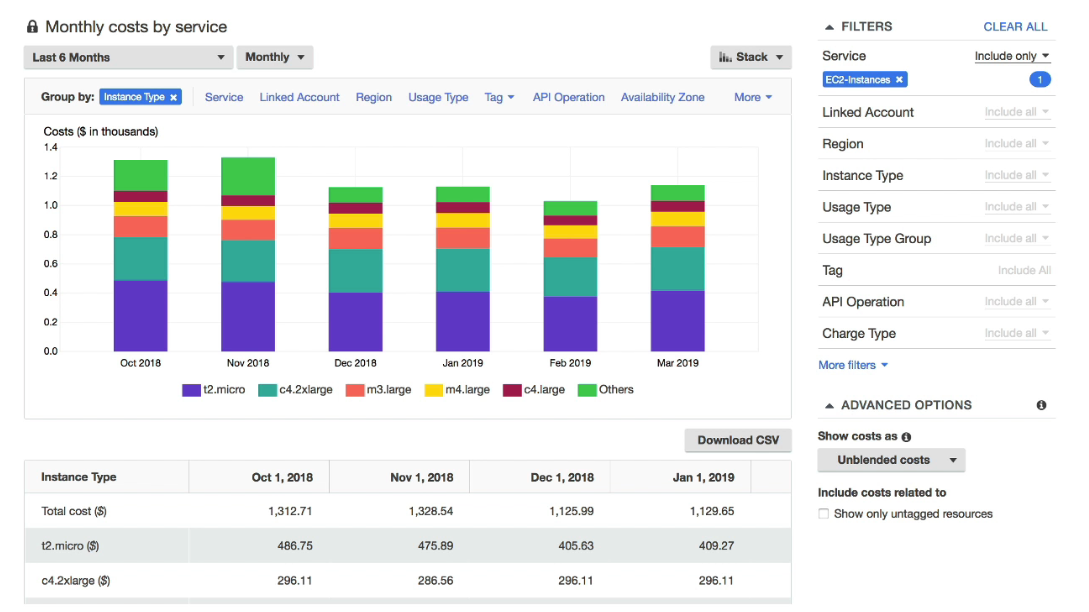This screenshot has width=1089, height=612.
Task: Collapse the Filters section arrow
Action: 829,27
